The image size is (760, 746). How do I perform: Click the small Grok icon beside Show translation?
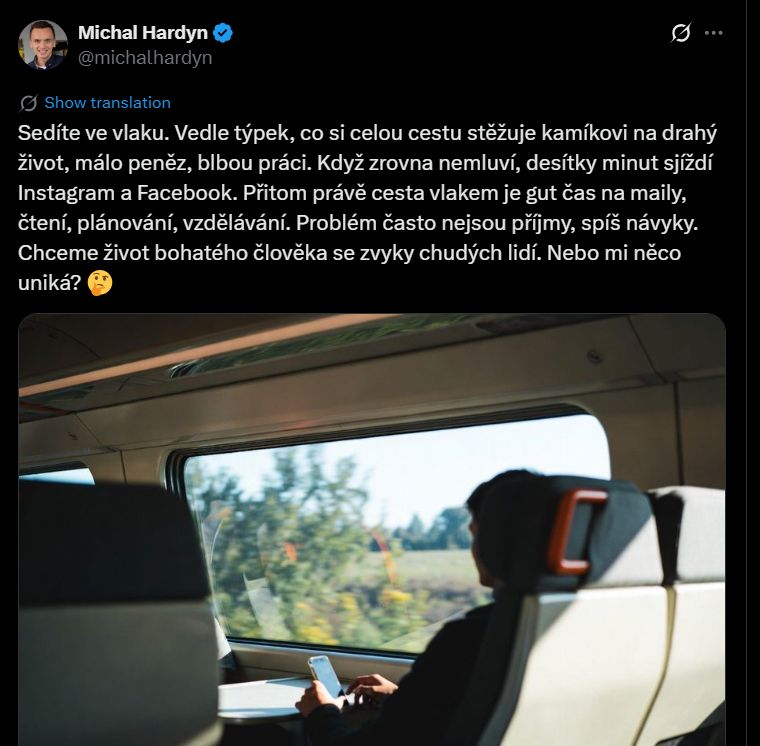(29, 103)
